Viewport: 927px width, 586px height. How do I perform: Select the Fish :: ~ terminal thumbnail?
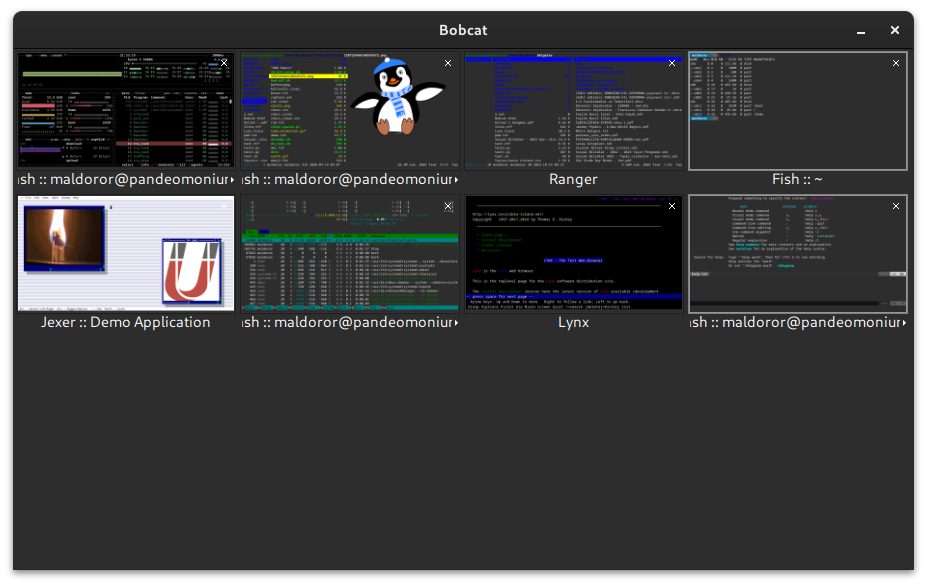[797, 111]
